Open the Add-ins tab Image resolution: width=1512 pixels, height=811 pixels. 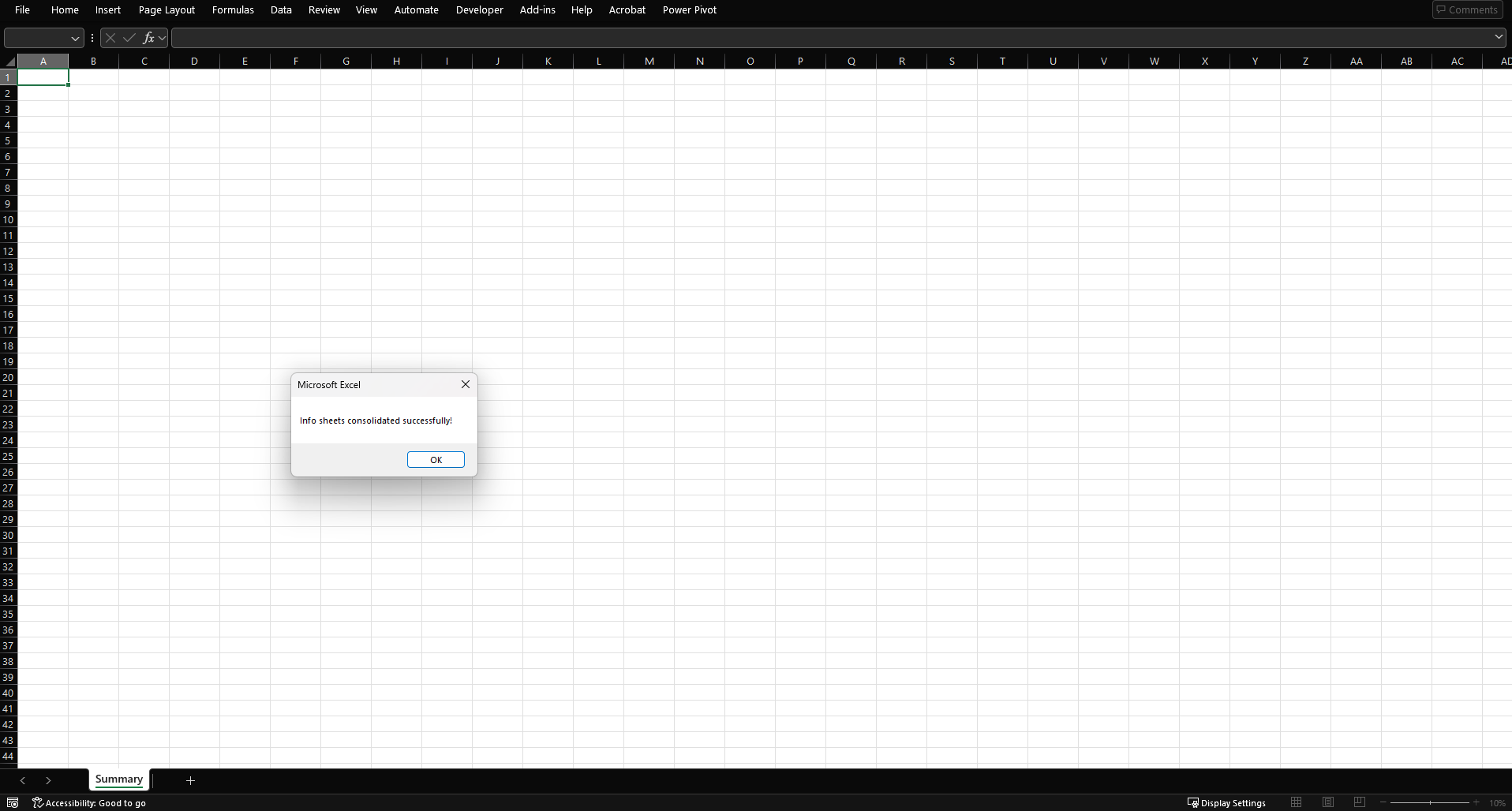(537, 9)
